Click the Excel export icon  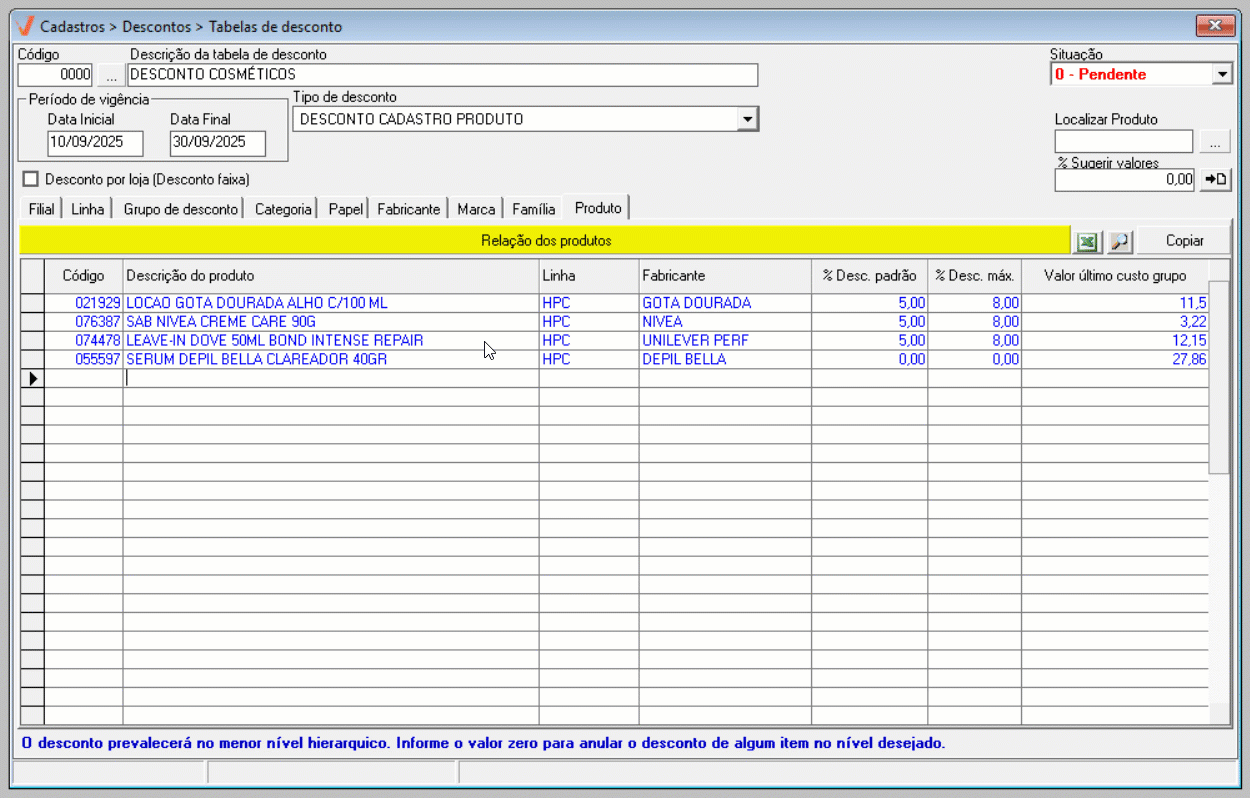(x=1085, y=241)
